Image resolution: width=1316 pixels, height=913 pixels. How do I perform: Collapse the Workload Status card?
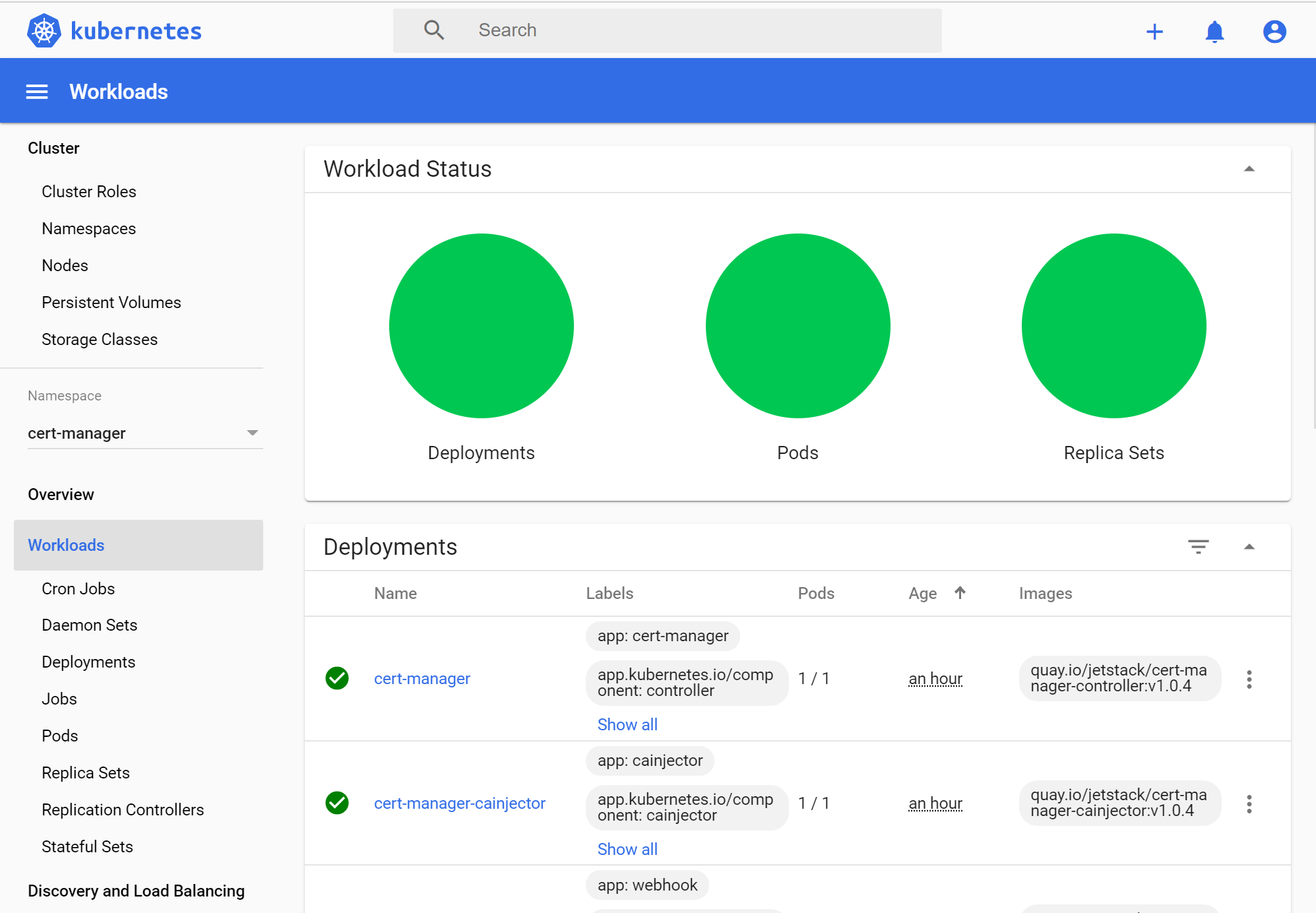coord(1249,169)
